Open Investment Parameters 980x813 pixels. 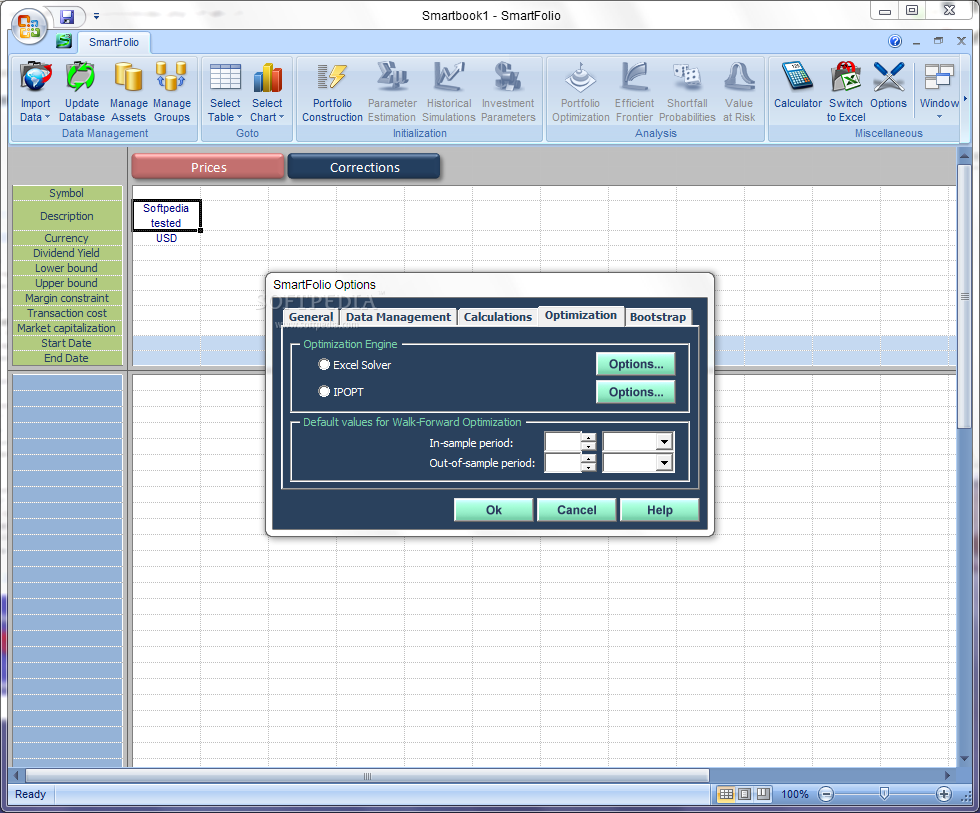508,92
